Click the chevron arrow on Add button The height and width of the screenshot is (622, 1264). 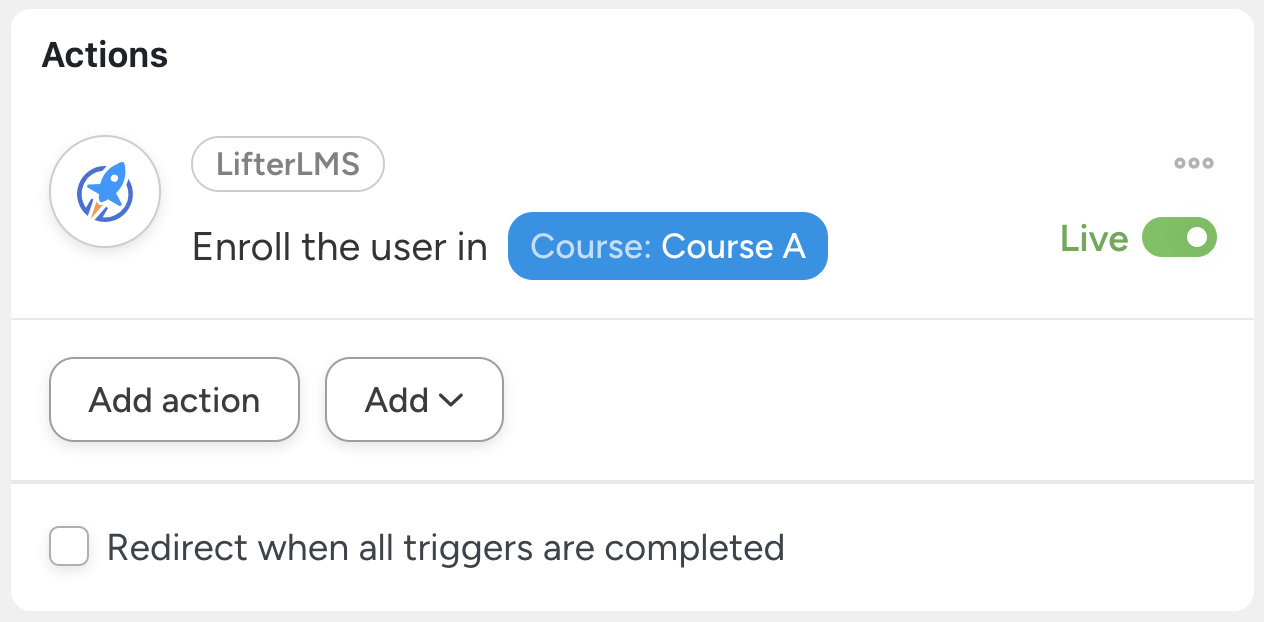(451, 400)
